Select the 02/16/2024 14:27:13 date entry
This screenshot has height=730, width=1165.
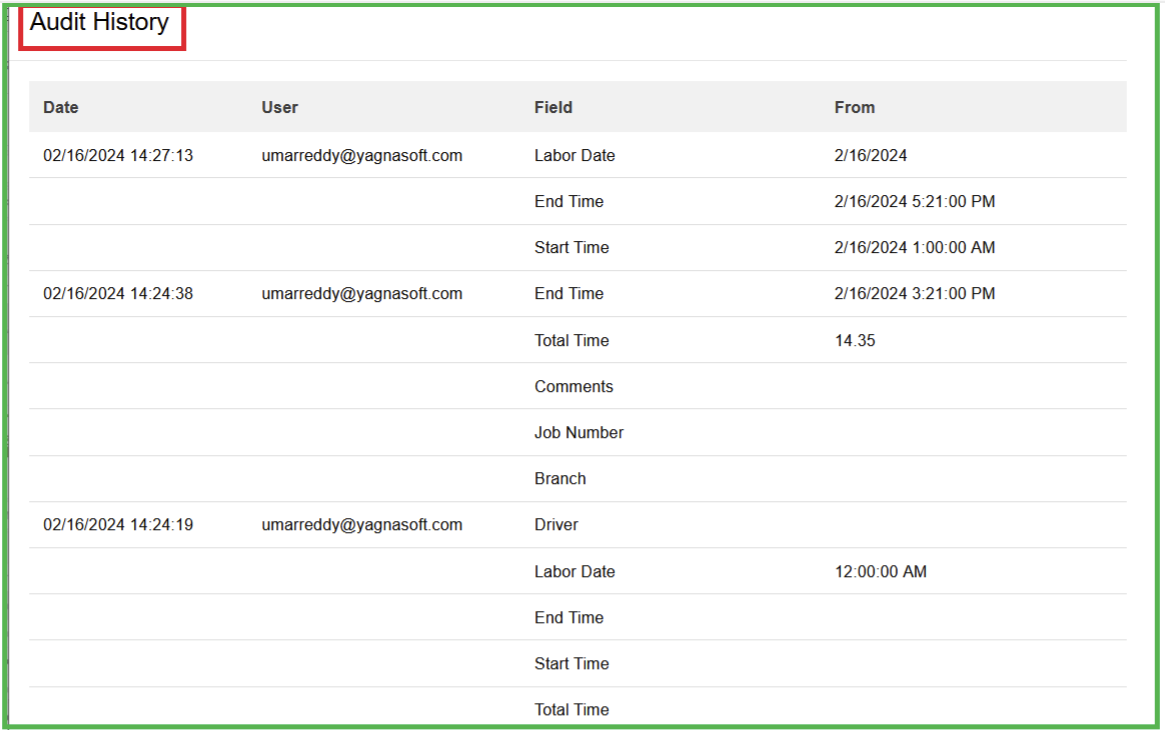tap(118, 155)
